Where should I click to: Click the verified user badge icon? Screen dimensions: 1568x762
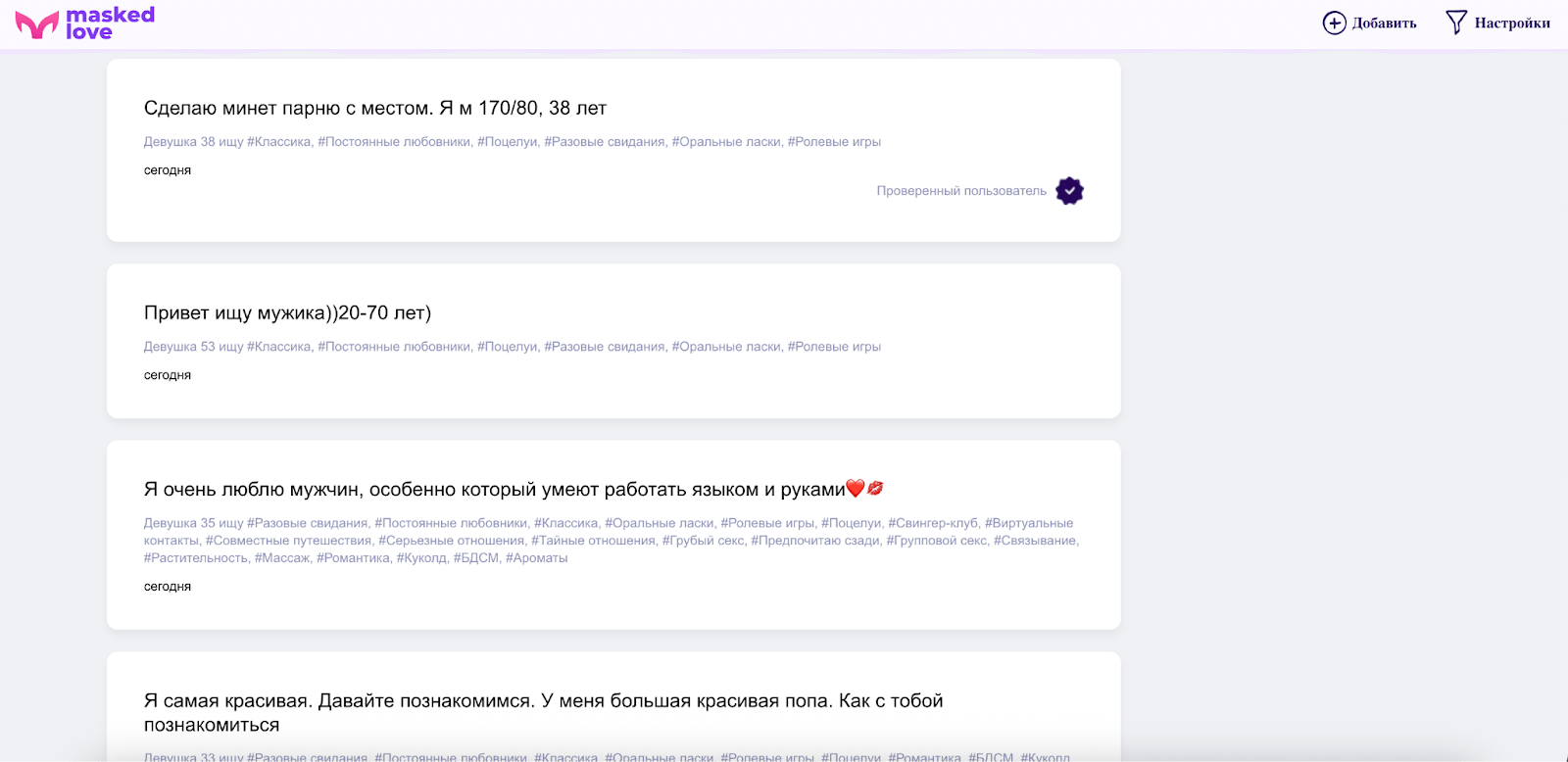(1069, 191)
